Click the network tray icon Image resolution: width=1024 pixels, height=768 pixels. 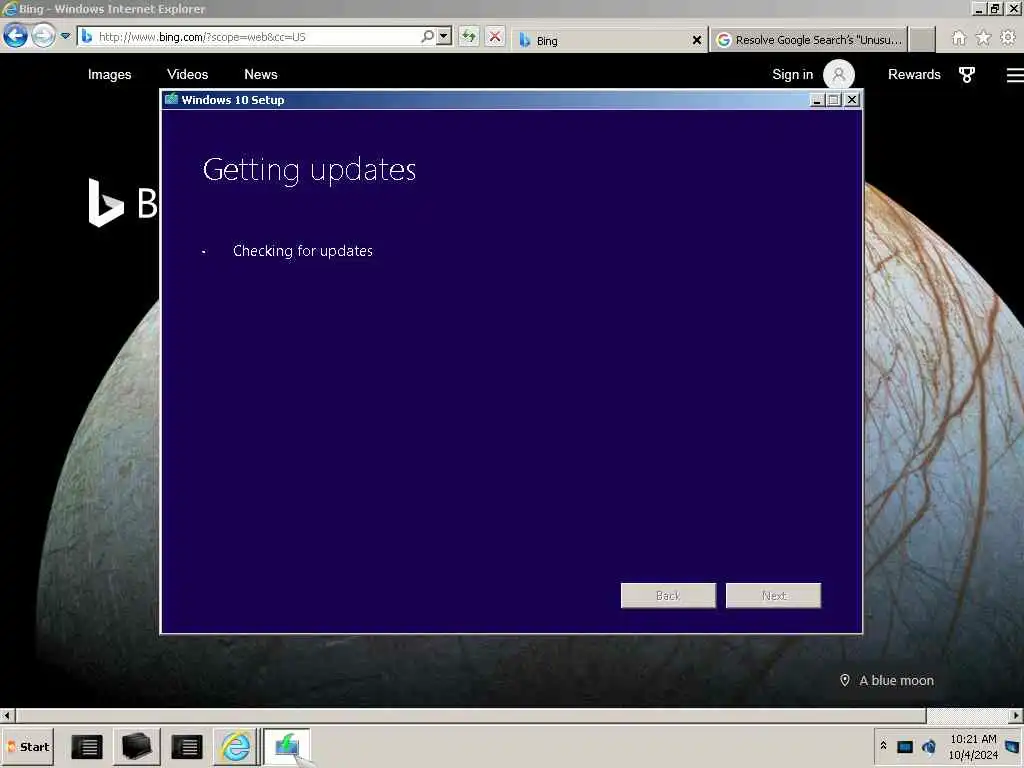(x=904, y=747)
